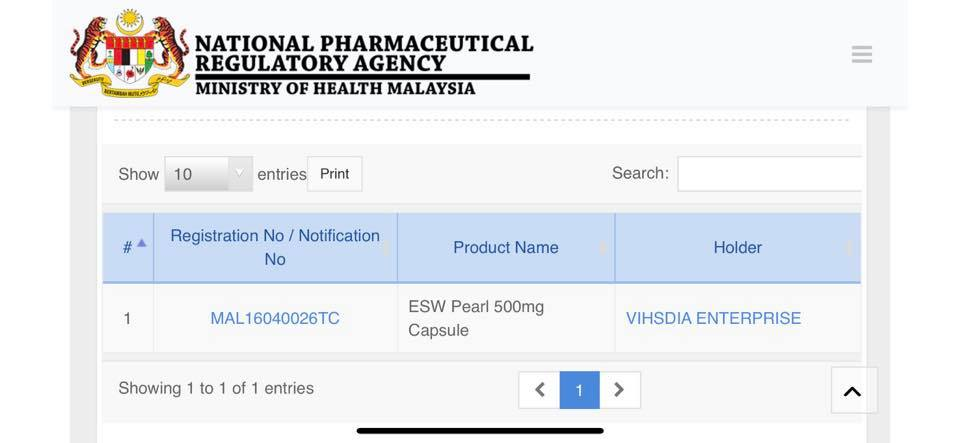Click the National Pharmaceutical Regulatory Agency title
Image resolution: width=960 pixels, height=443 pixels.
363,55
